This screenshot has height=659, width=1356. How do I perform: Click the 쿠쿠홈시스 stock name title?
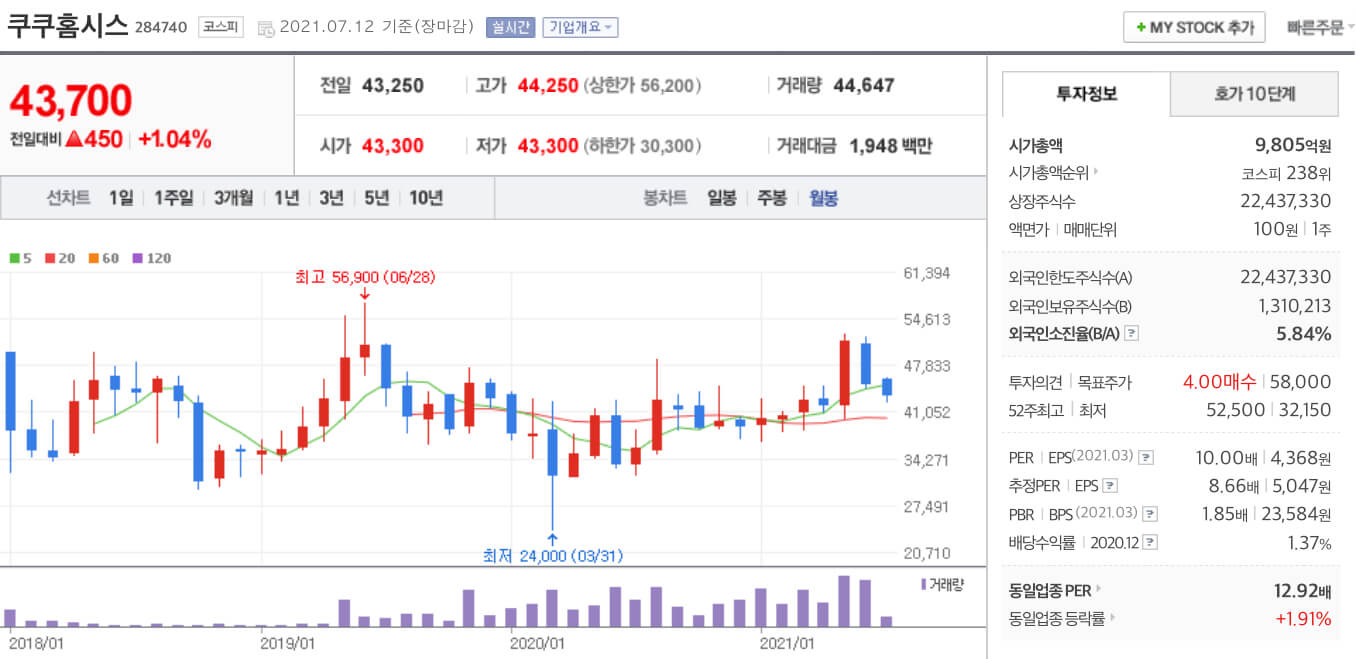coord(67,26)
